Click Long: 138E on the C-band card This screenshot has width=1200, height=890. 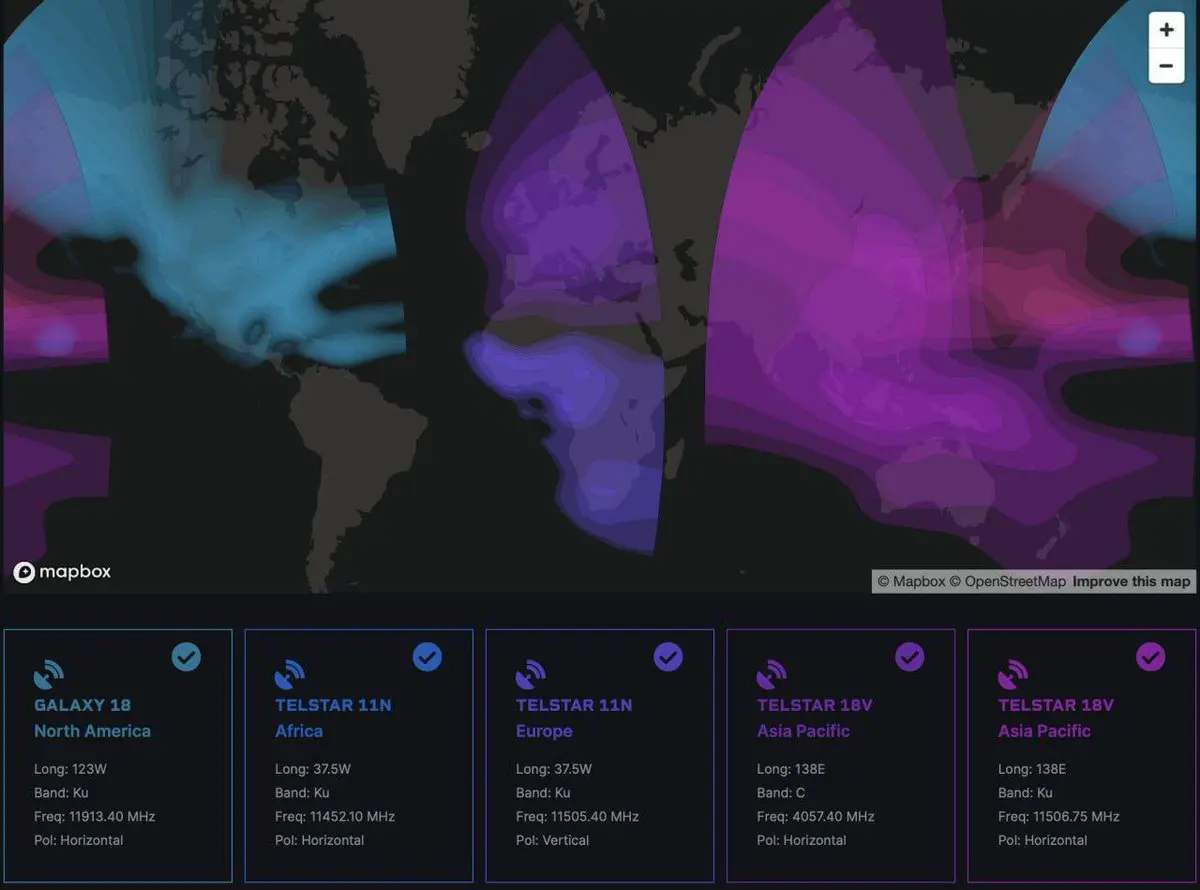click(791, 769)
